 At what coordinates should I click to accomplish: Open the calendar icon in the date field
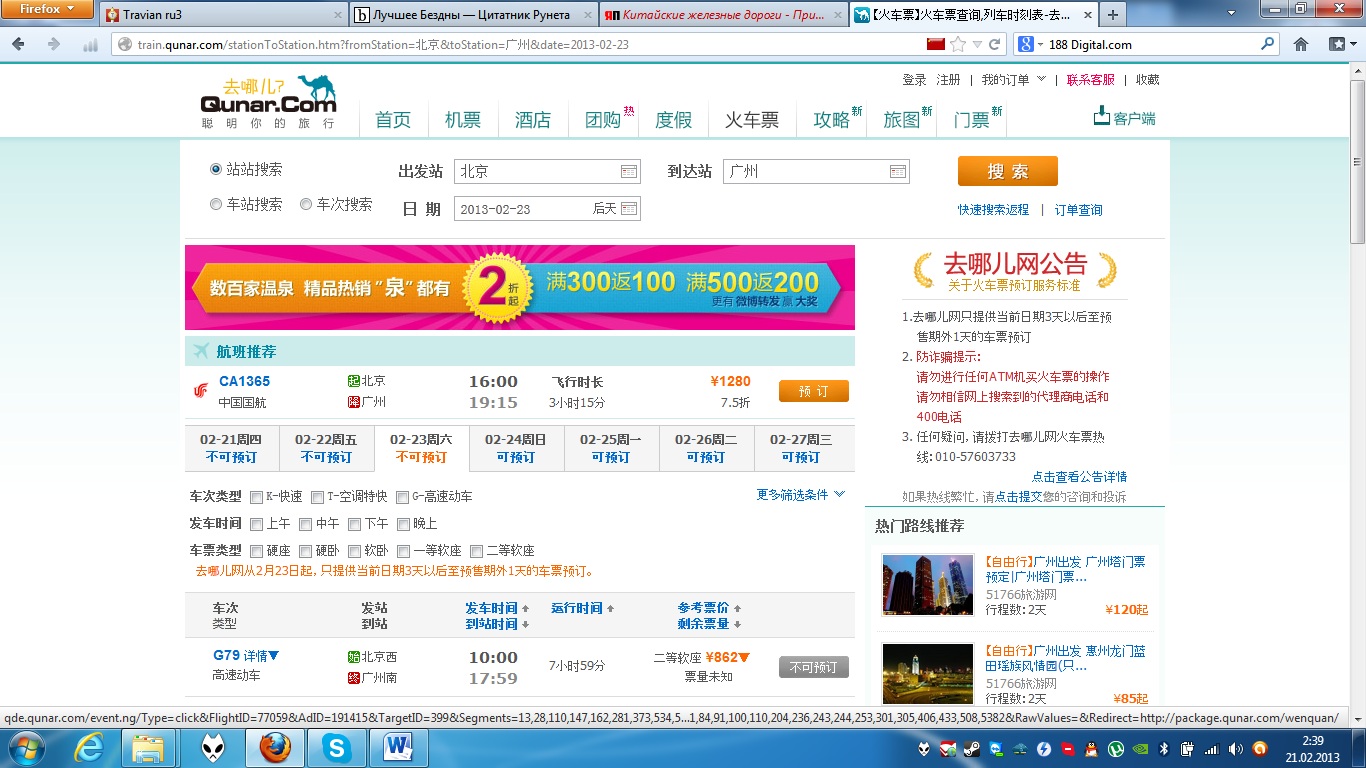[x=629, y=208]
